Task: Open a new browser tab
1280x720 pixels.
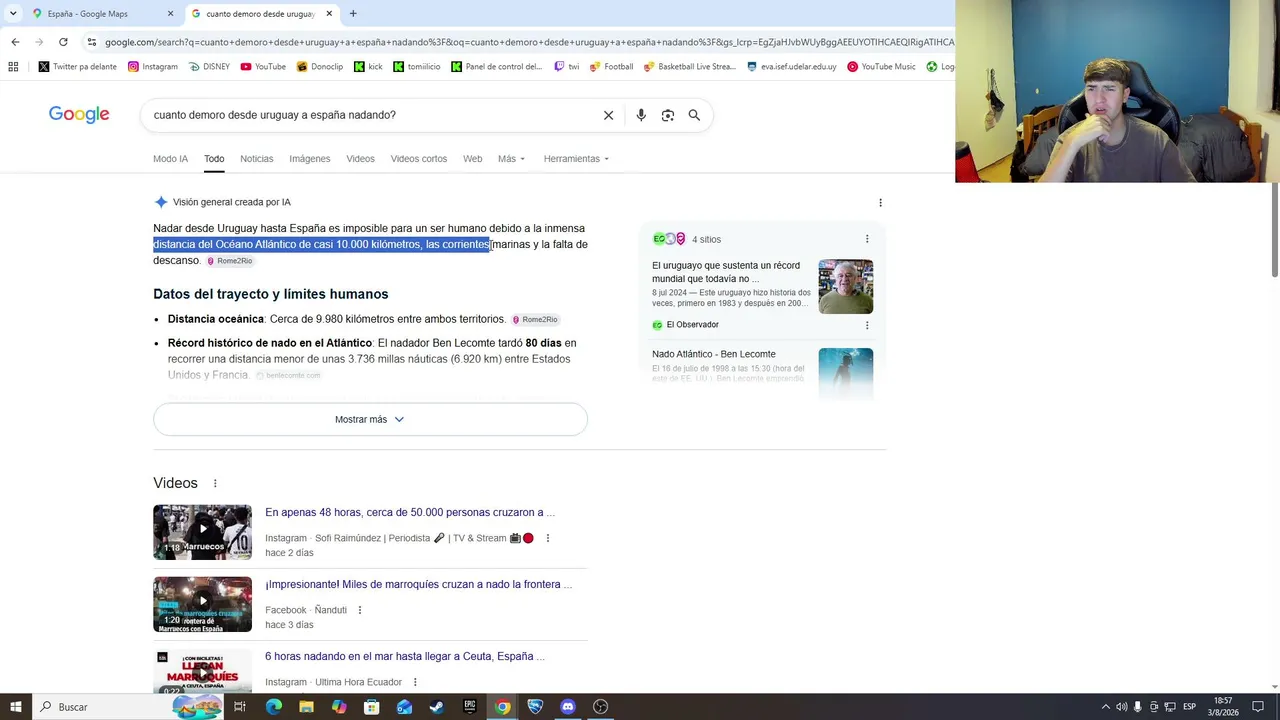Action: coord(353,14)
